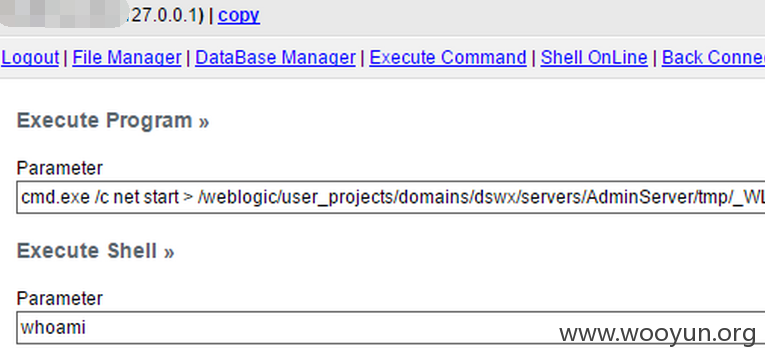
Task: Click Parameter label under Execute Program
Action: 60,168
